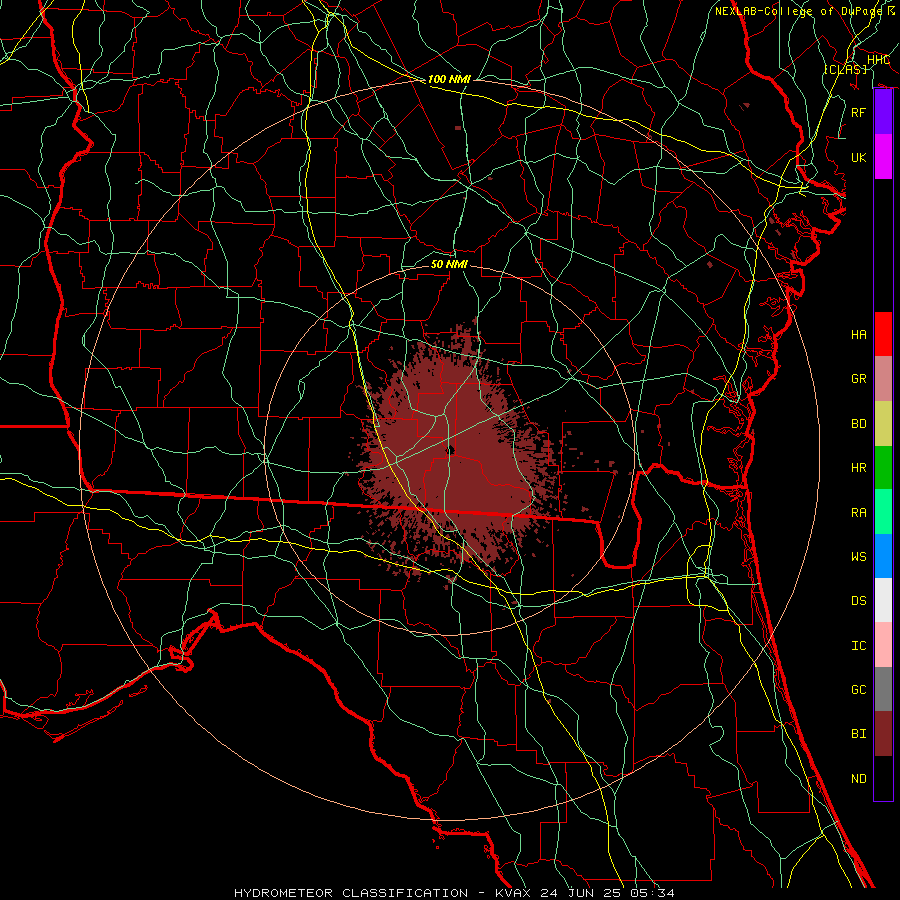Click the [CLAS] units label
900x900 pixels.
point(845,69)
